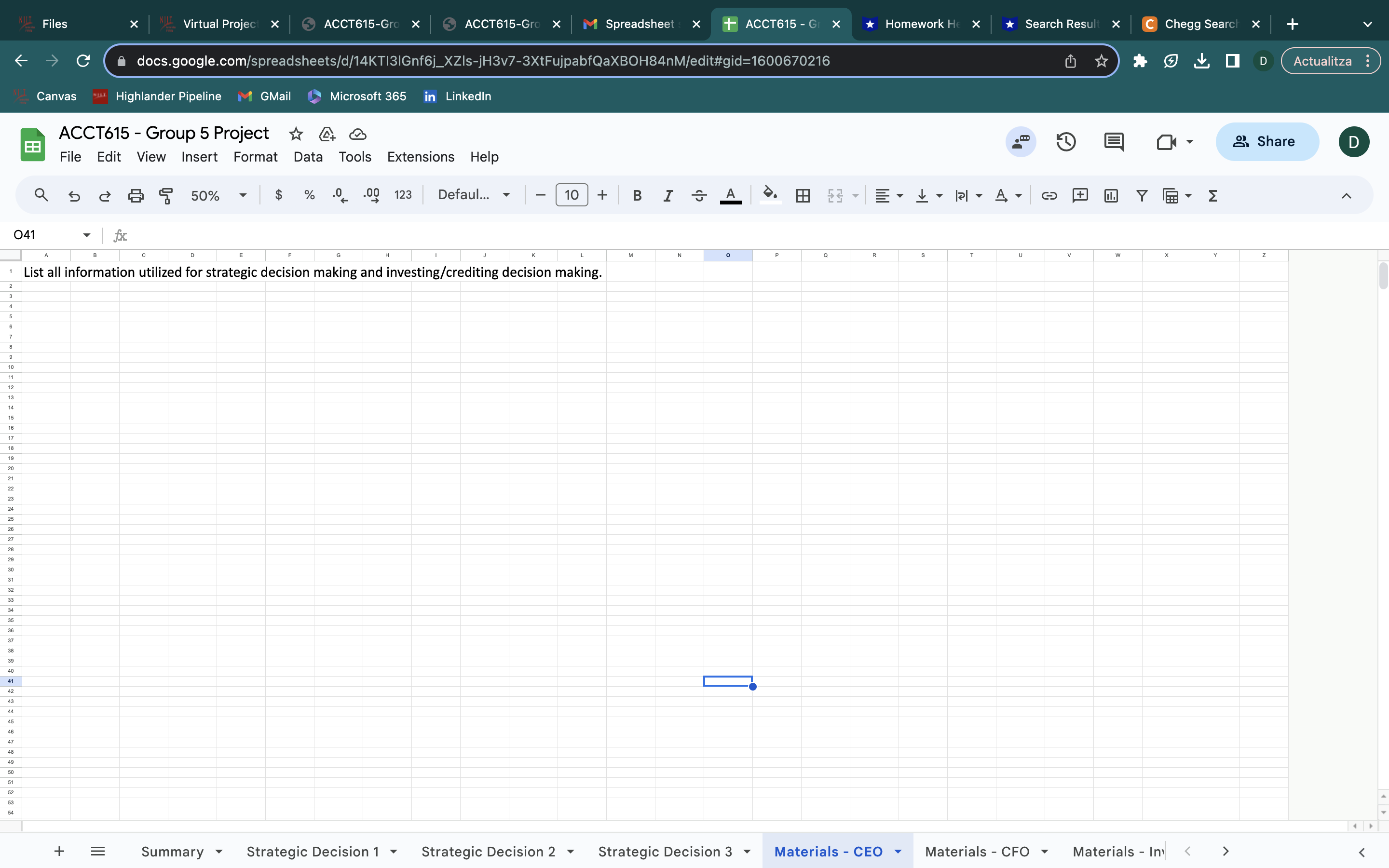
Task: Open the Default font dropdown
Action: tap(474, 196)
